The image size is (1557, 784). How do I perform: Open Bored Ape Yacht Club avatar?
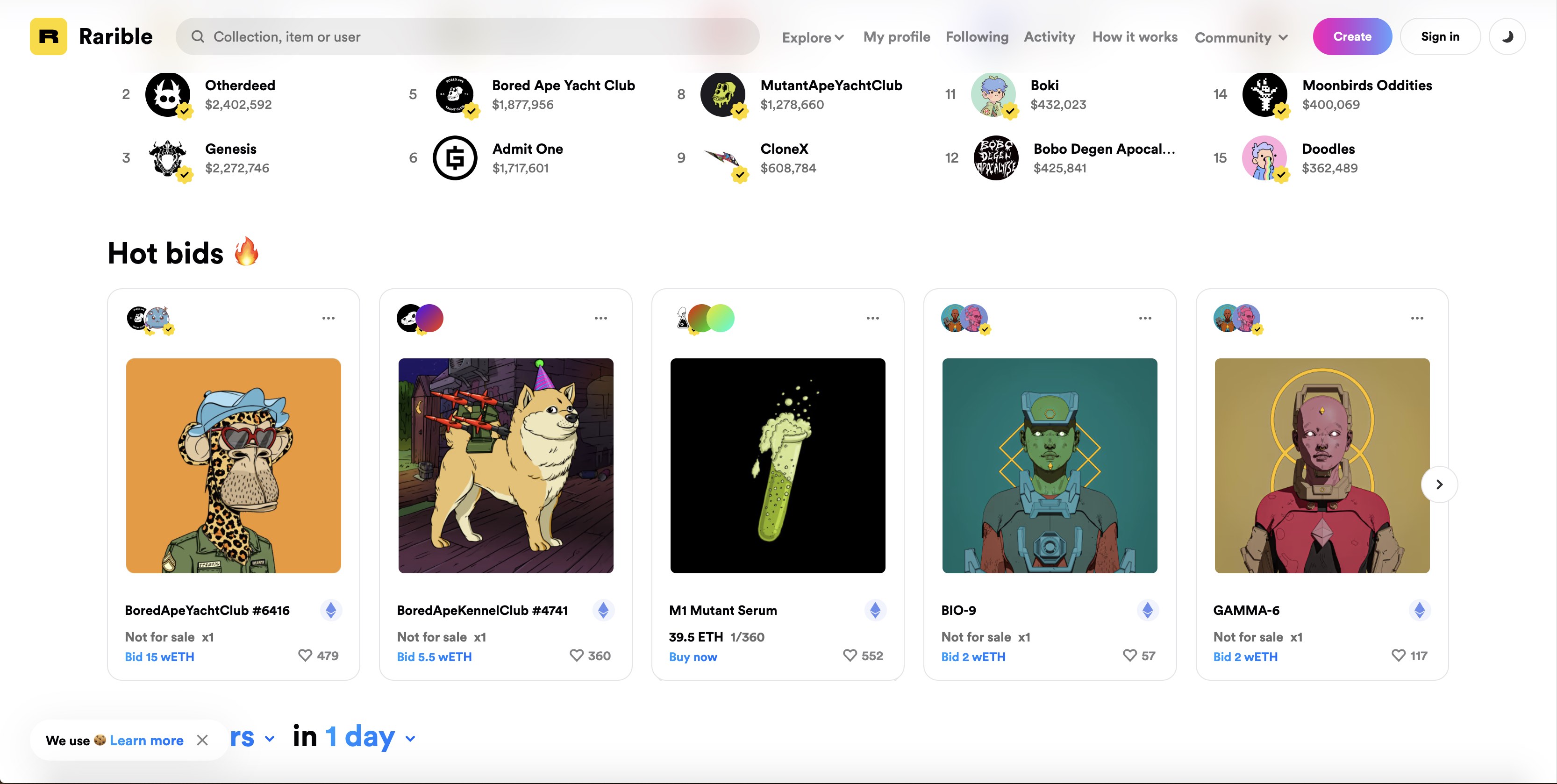pyautogui.click(x=455, y=94)
